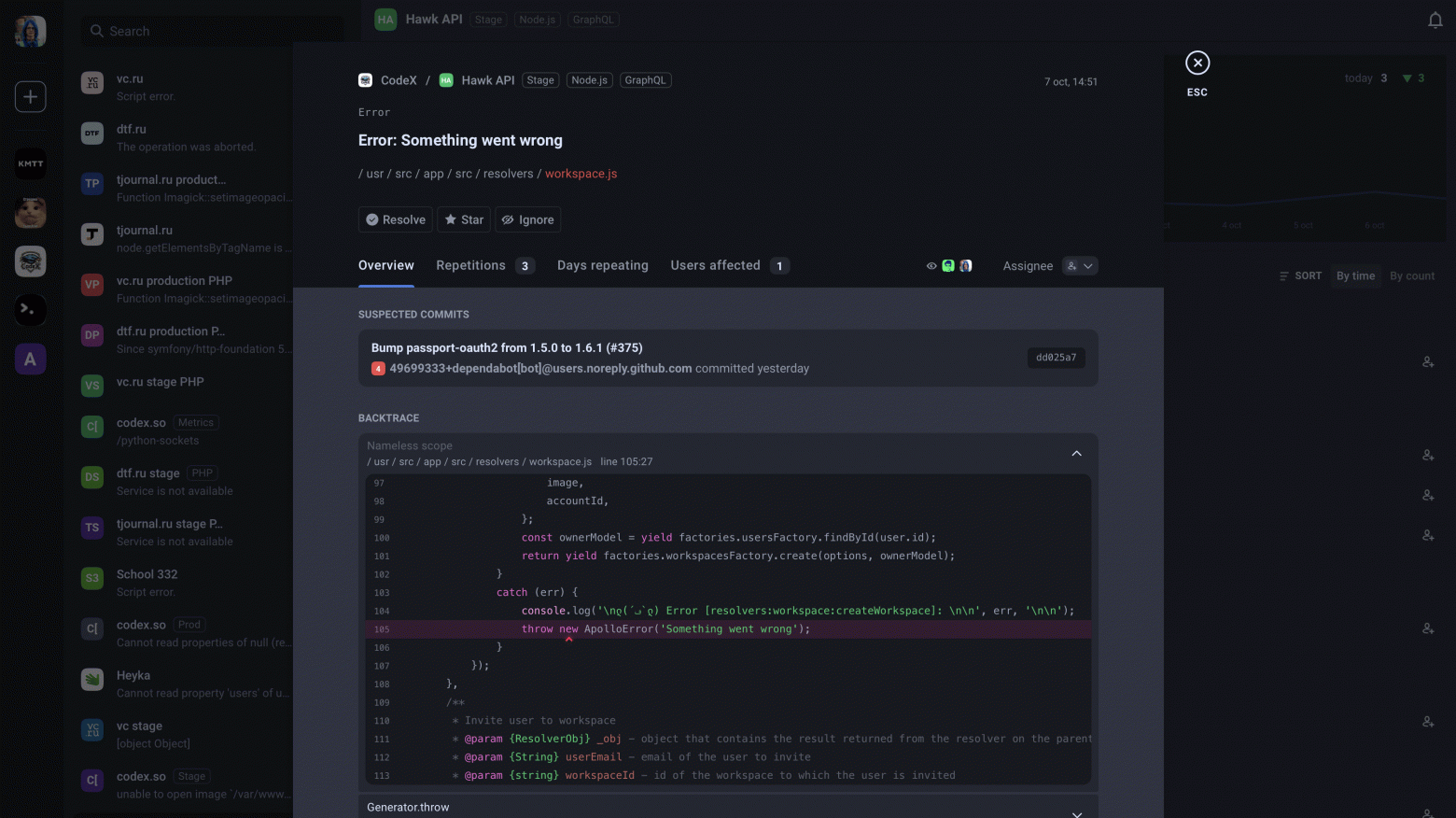The height and width of the screenshot is (818, 1456).
Task: Select the tjournal.ru project with node.getElementsByTagName error
Action: (x=187, y=239)
